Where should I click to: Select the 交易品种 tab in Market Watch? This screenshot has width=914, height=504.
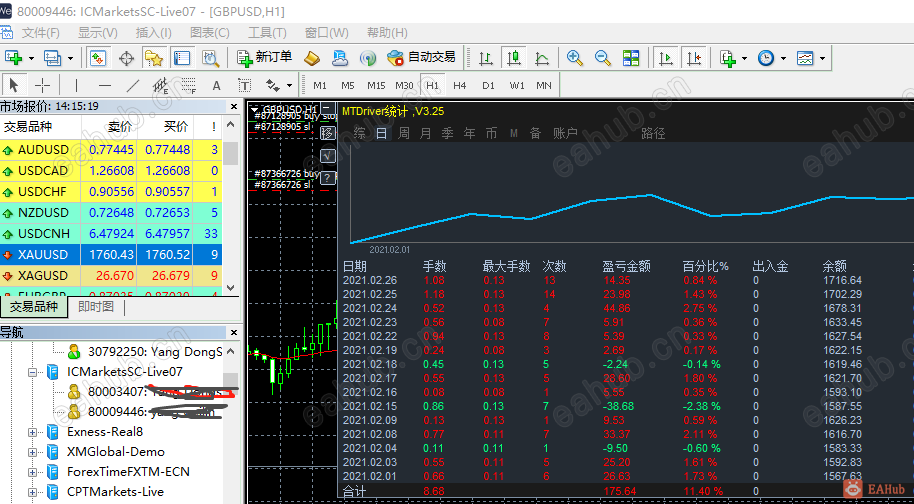34,306
